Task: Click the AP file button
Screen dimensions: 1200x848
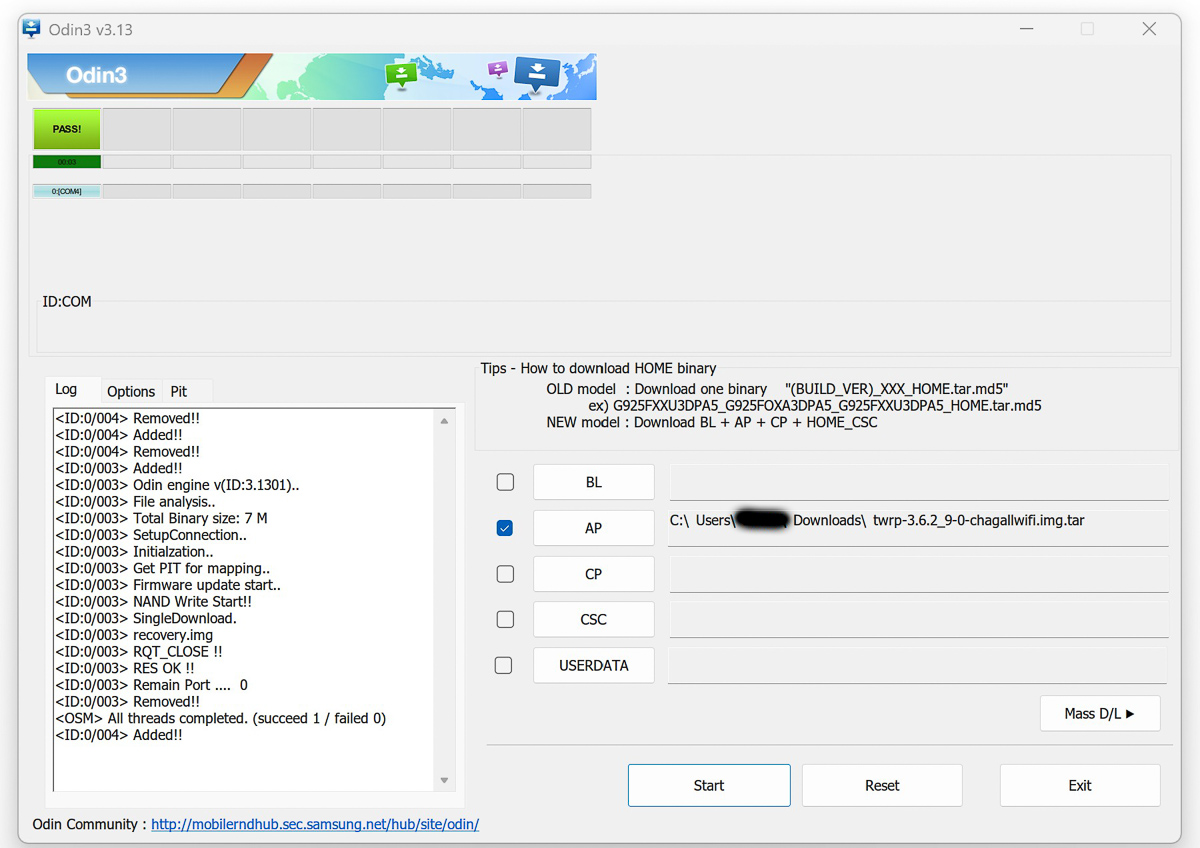Action: click(x=594, y=528)
